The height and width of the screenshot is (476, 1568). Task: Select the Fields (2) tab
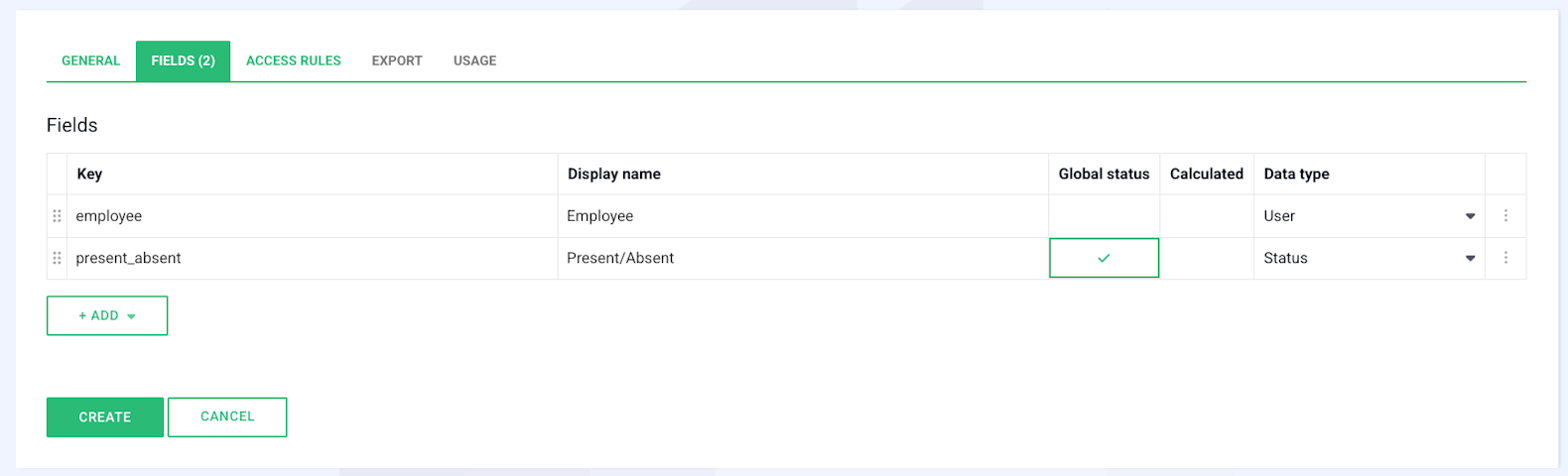coord(183,60)
